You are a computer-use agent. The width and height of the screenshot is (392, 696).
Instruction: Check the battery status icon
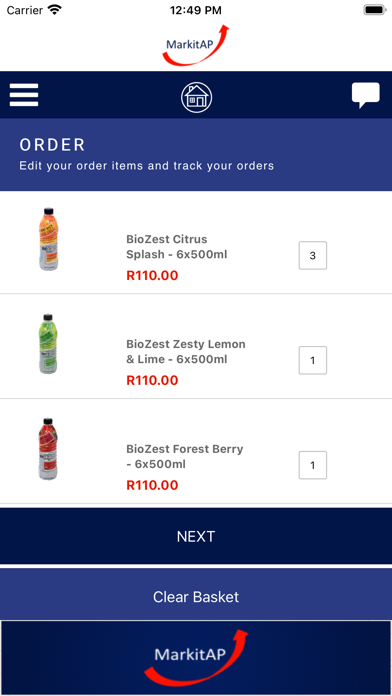[375, 10]
